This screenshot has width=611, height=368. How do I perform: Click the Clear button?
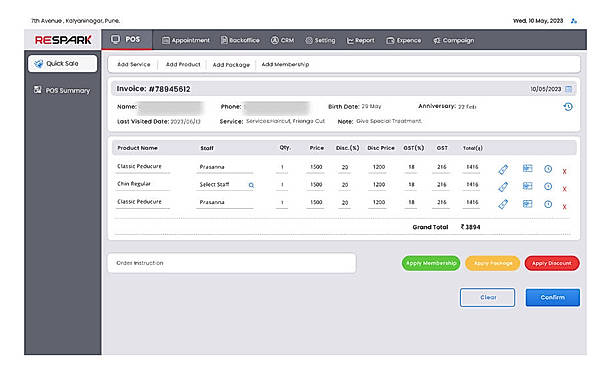(x=487, y=297)
